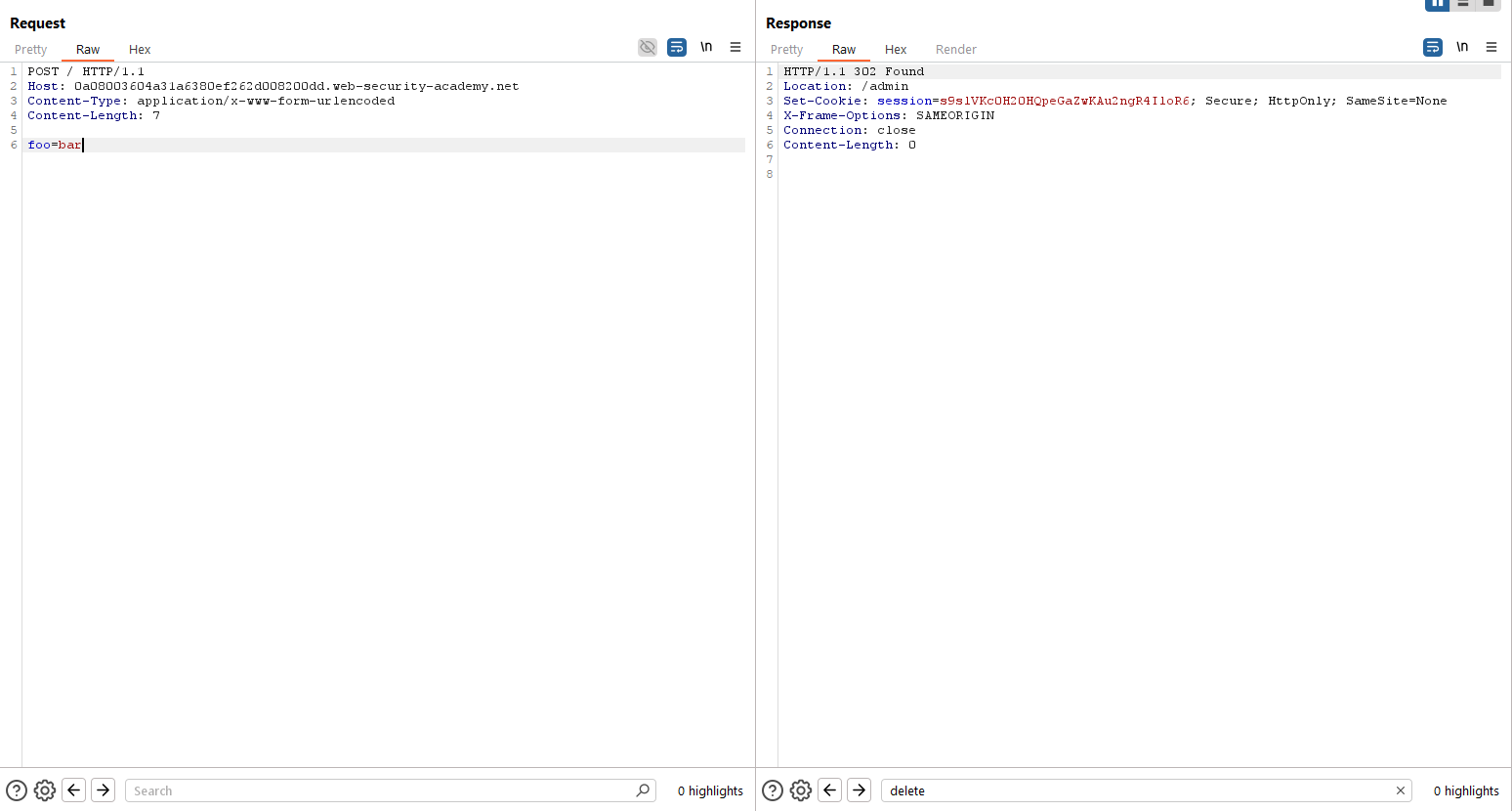Open Response search settings gear
Viewport: 1512px width, 811px height.
point(801,790)
